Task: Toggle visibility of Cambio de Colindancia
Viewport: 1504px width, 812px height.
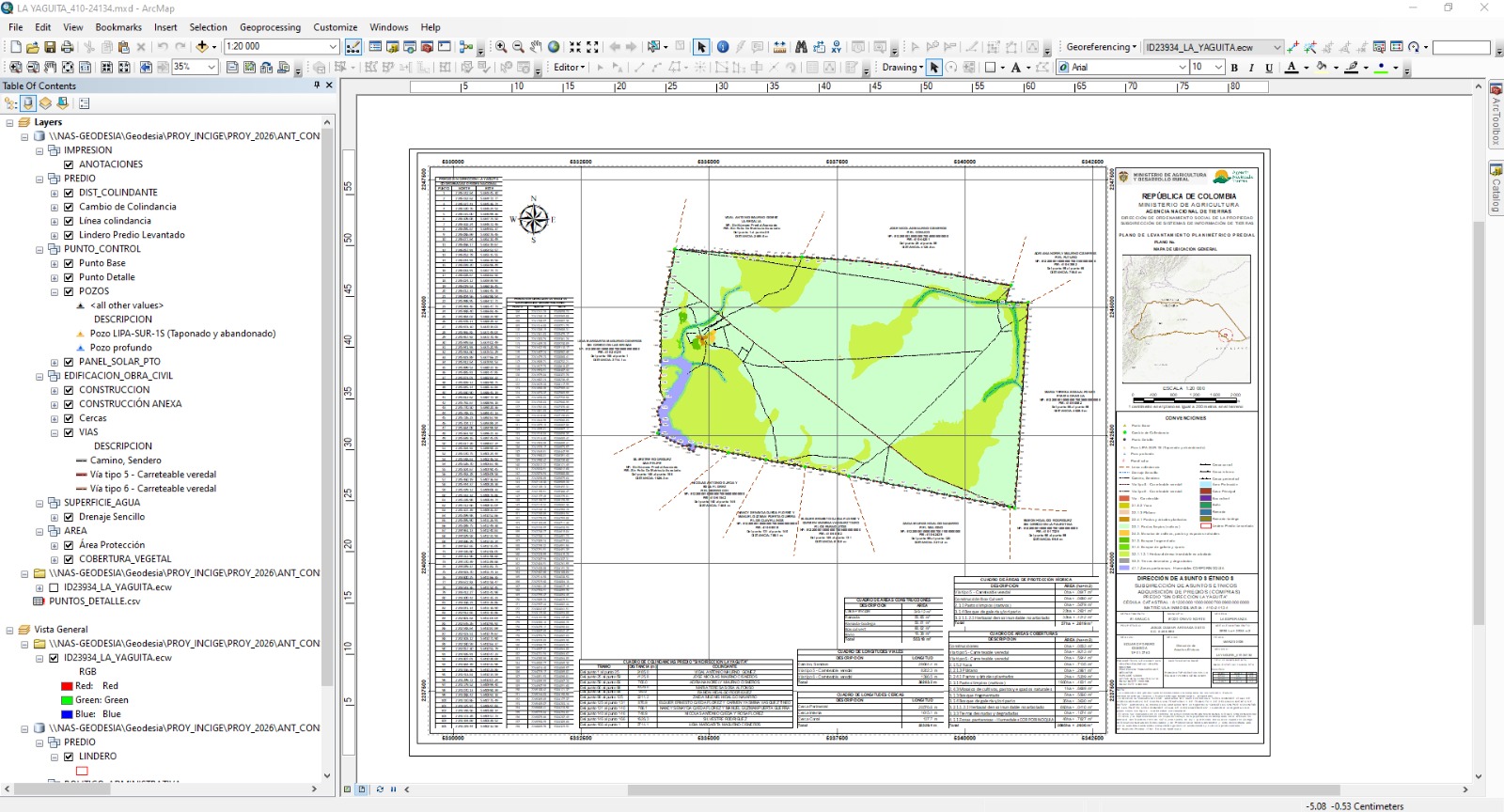Action: click(x=69, y=207)
